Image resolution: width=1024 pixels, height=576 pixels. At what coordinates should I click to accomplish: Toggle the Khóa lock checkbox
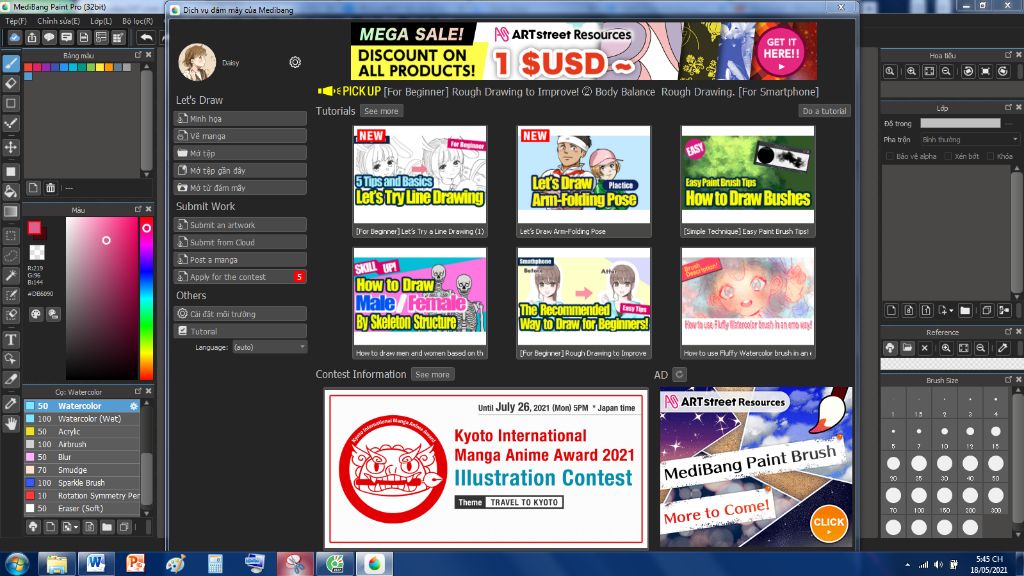(991, 156)
